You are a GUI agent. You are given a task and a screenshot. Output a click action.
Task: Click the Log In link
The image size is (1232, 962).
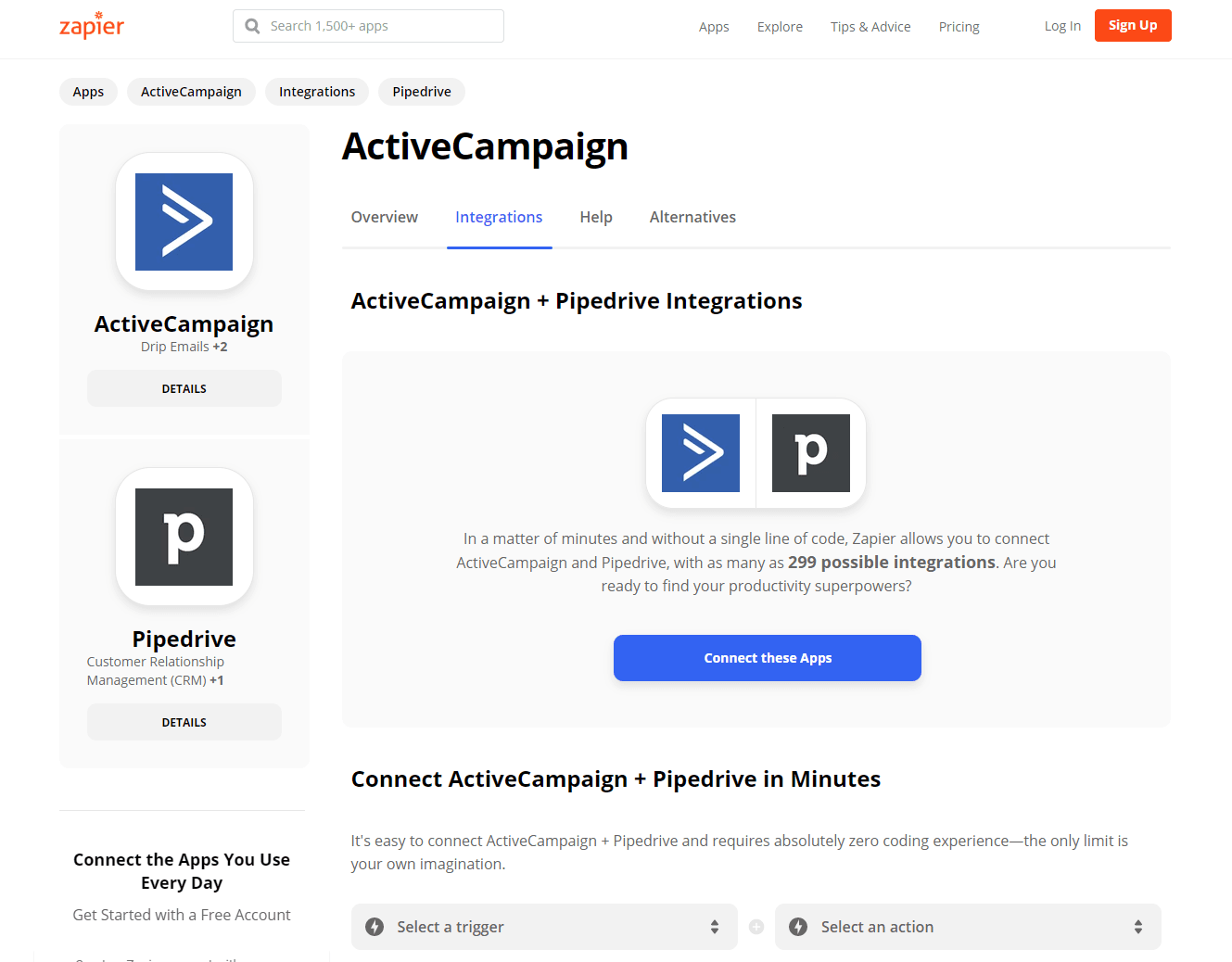[x=1062, y=26]
